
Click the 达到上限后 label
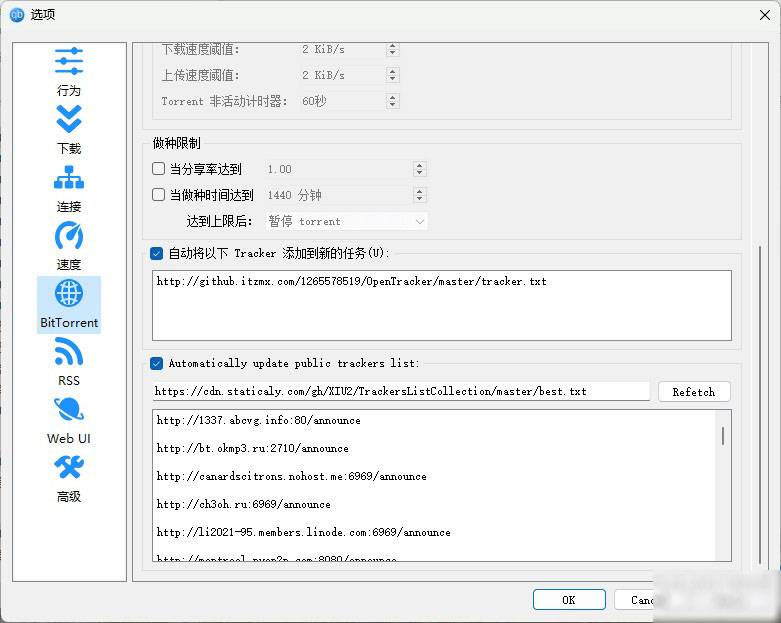[220, 221]
